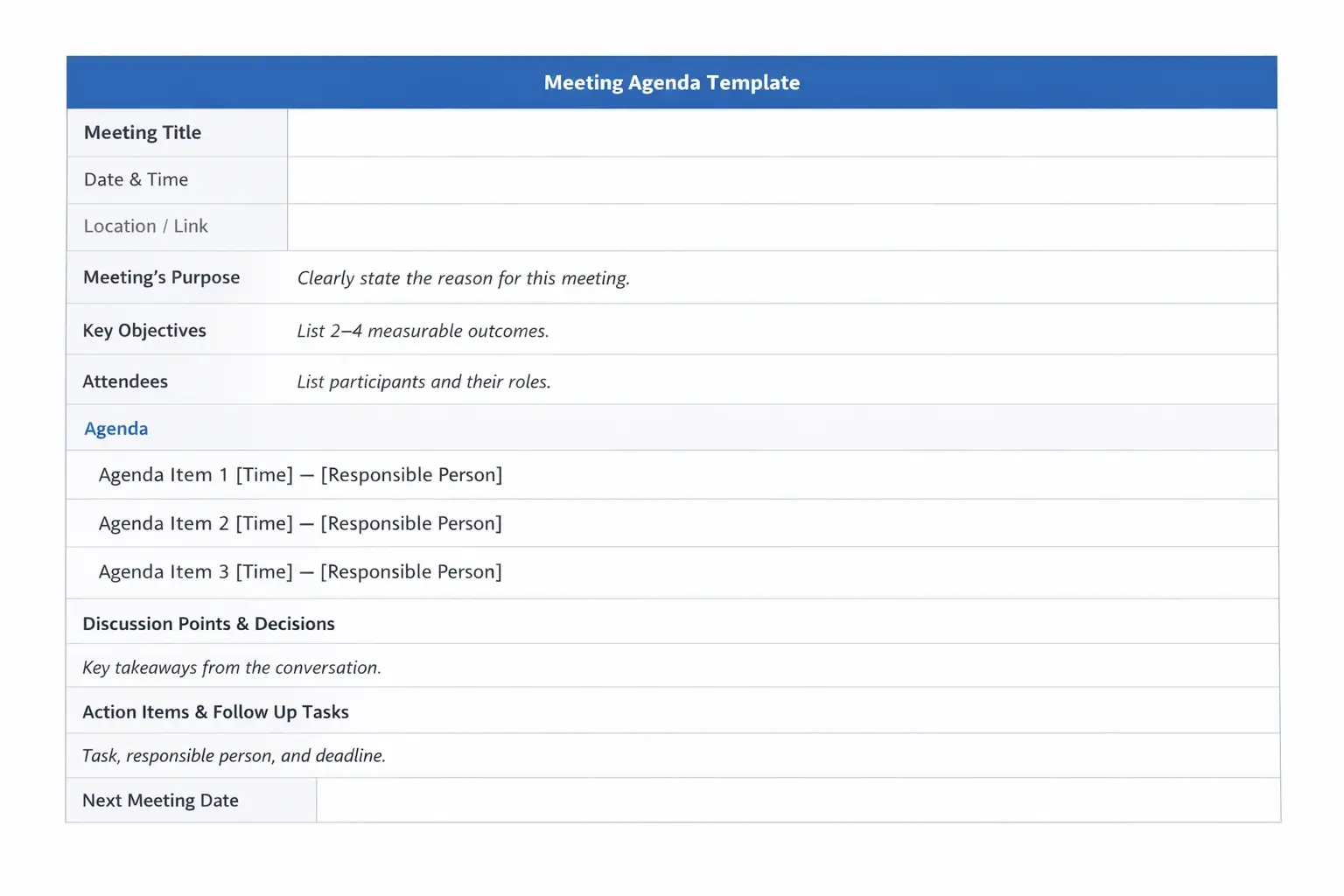Click Agenda Item 2 responsible person placeholder
This screenshot has width=1344, height=896.
[411, 522]
